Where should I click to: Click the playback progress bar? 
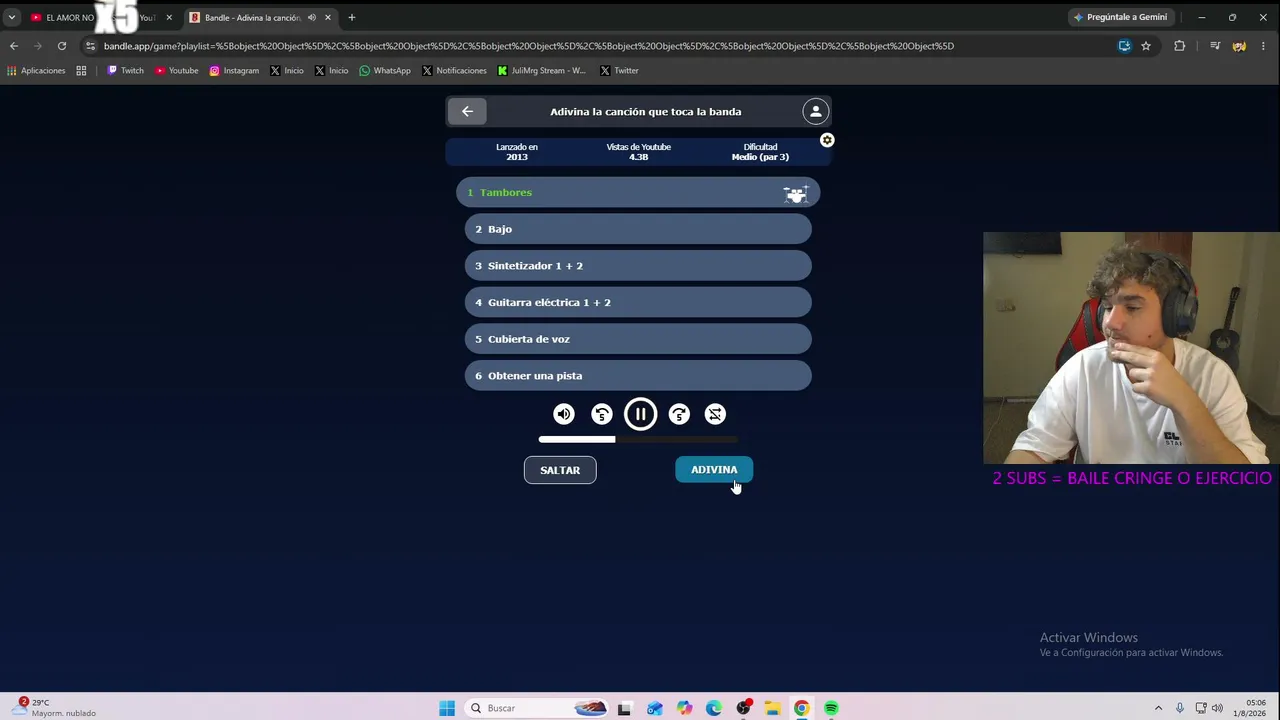pos(638,439)
